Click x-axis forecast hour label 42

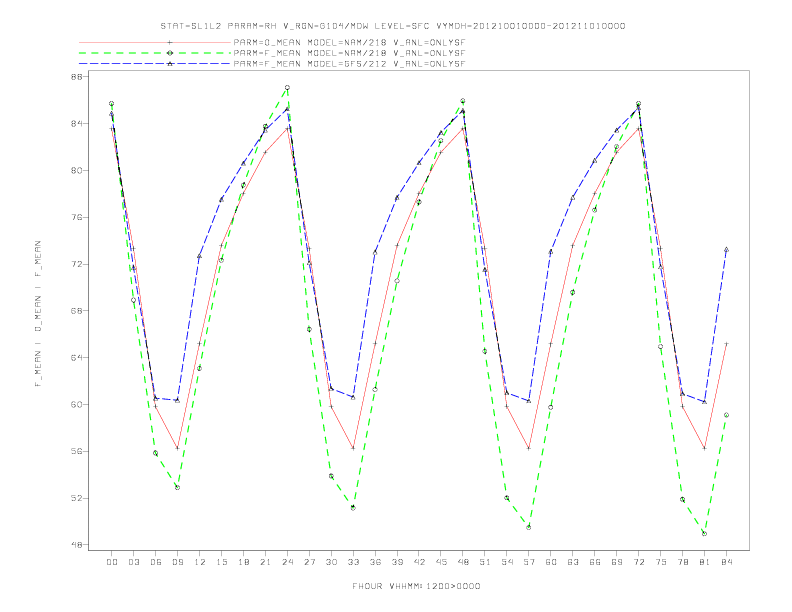pos(419,562)
